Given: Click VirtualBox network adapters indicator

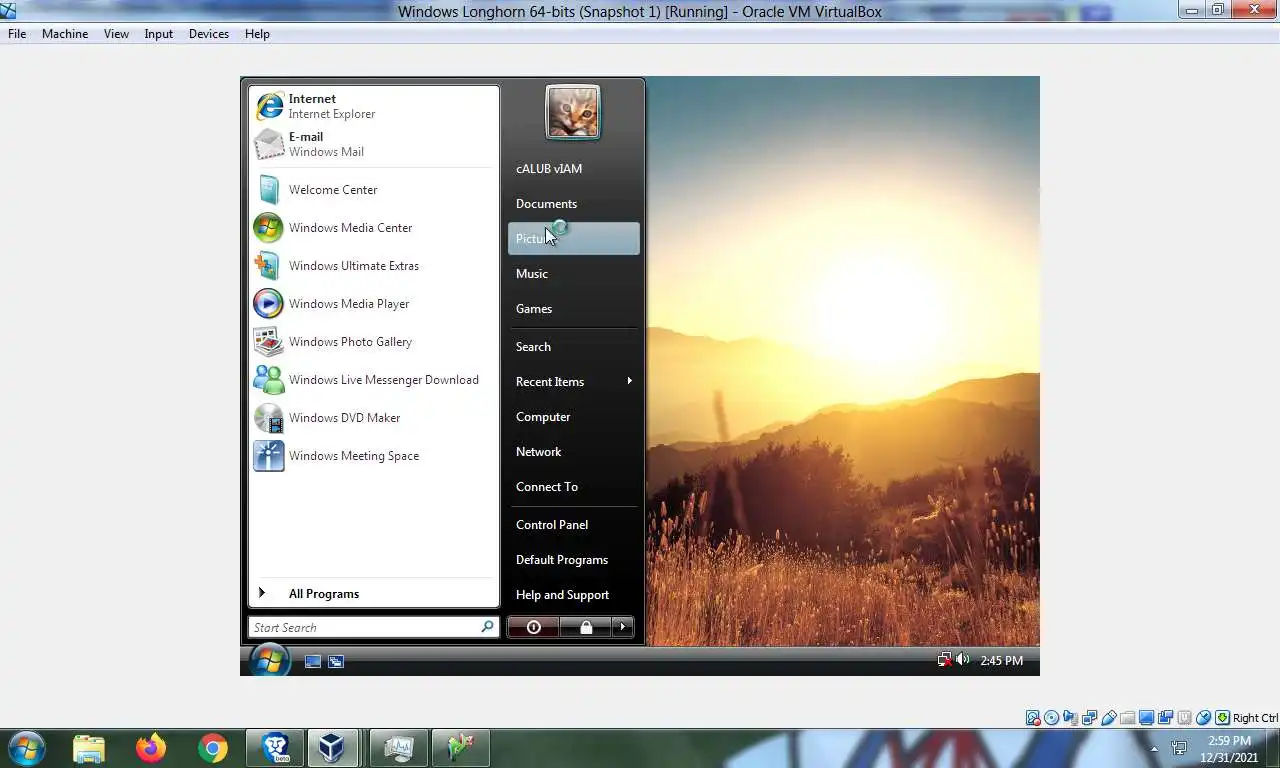Looking at the screenshot, I should tap(1089, 718).
